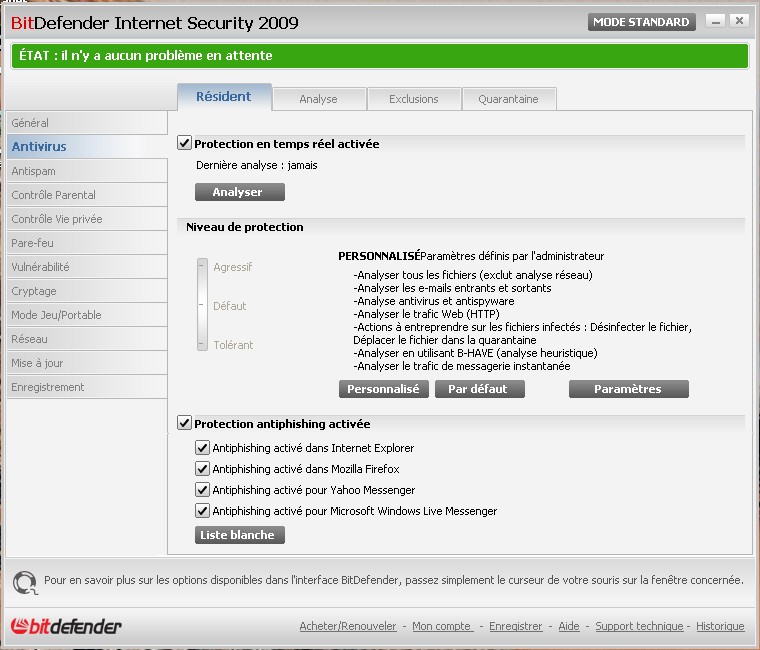Click 'Analyser le trafic de messagerie instantanée' line
The height and width of the screenshot is (650, 760).
(x=462, y=366)
